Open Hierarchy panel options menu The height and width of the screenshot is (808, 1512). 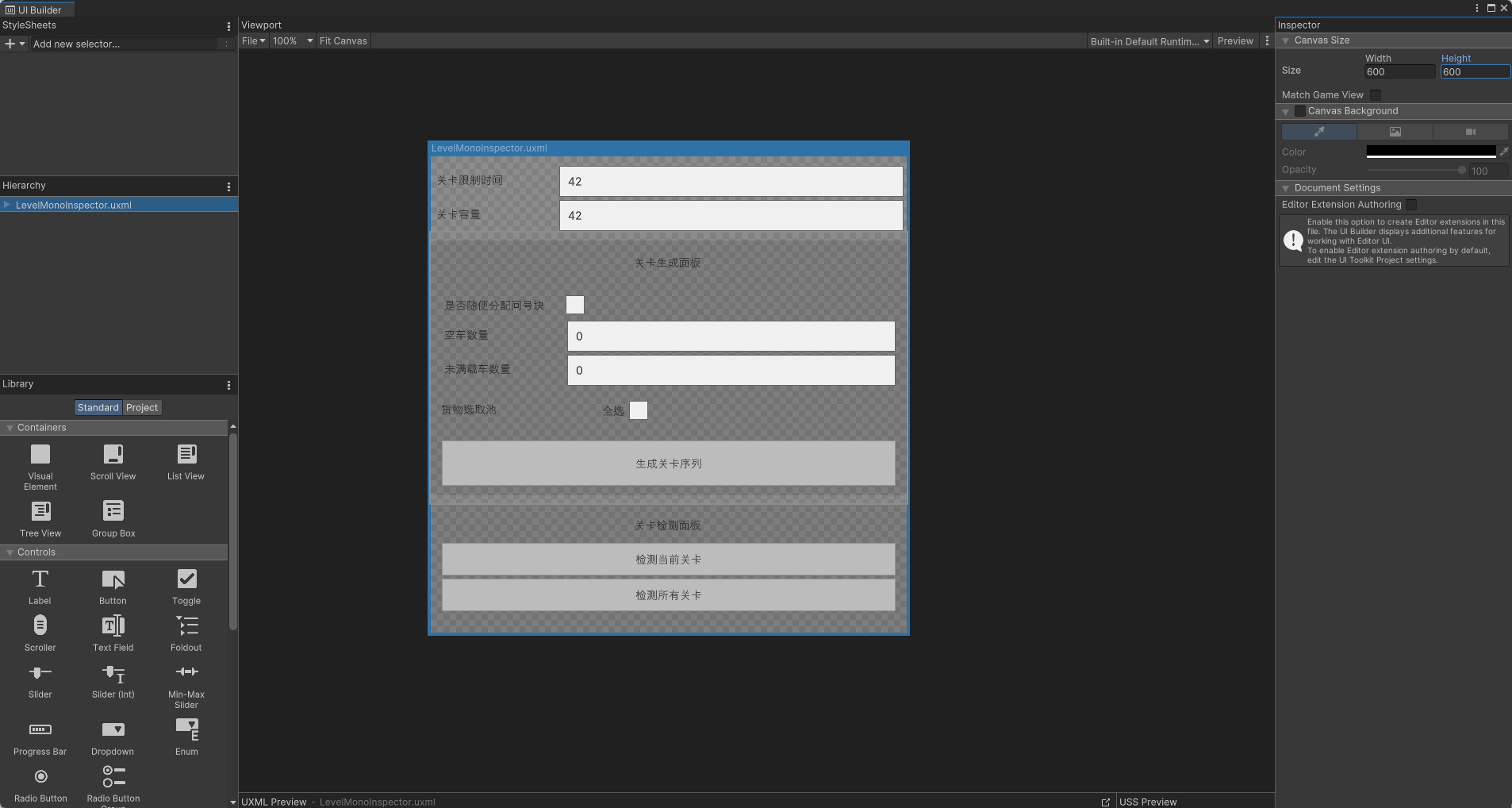pyautogui.click(x=228, y=187)
